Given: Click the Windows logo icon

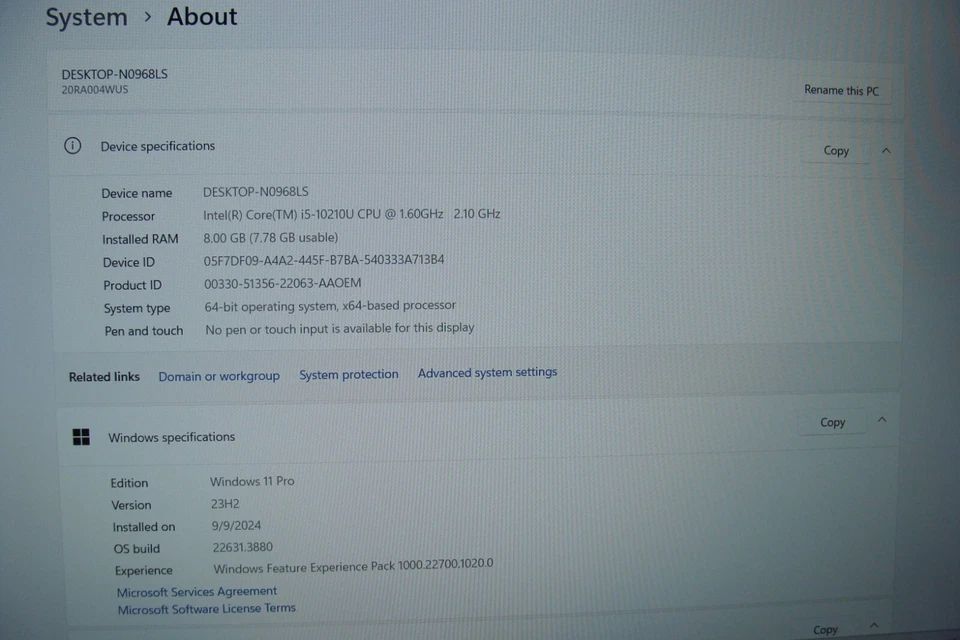Looking at the screenshot, I should tap(81, 437).
